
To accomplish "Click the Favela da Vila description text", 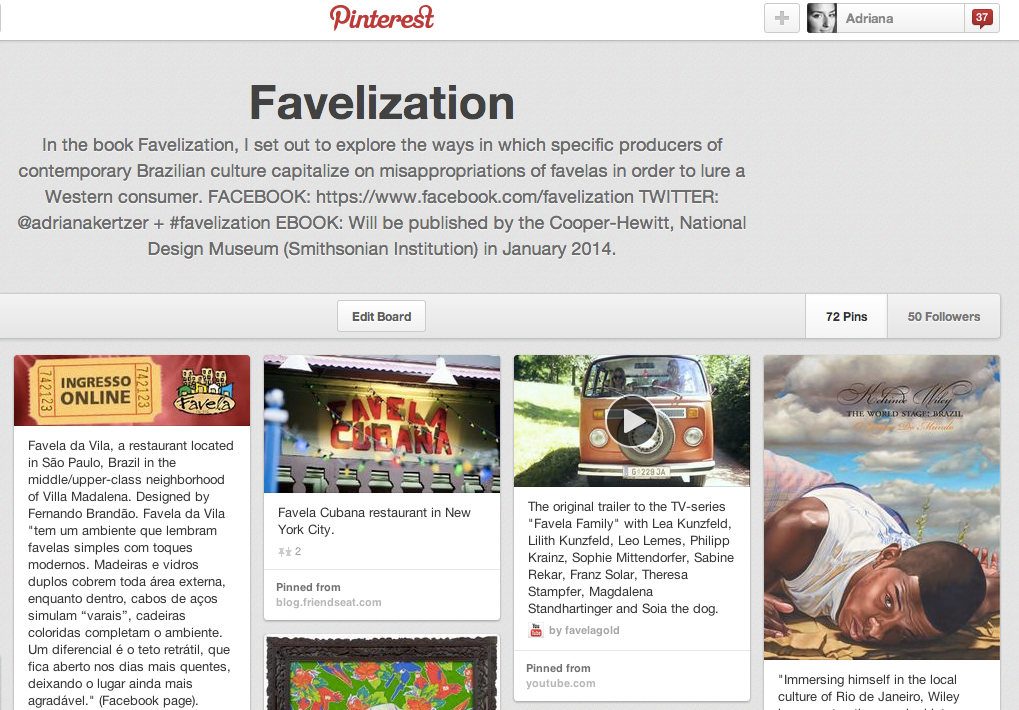I will pos(131,573).
